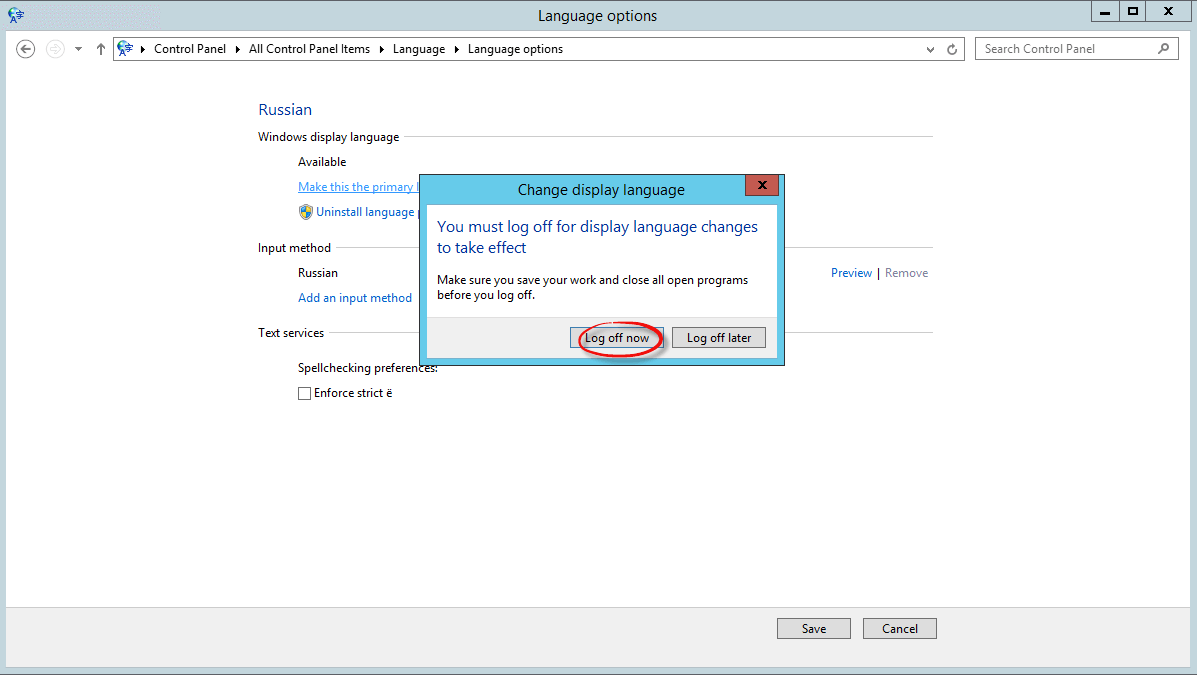Open the Preview link for Russian input
This screenshot has width=1197, height=675.
(x=851, y=273)
